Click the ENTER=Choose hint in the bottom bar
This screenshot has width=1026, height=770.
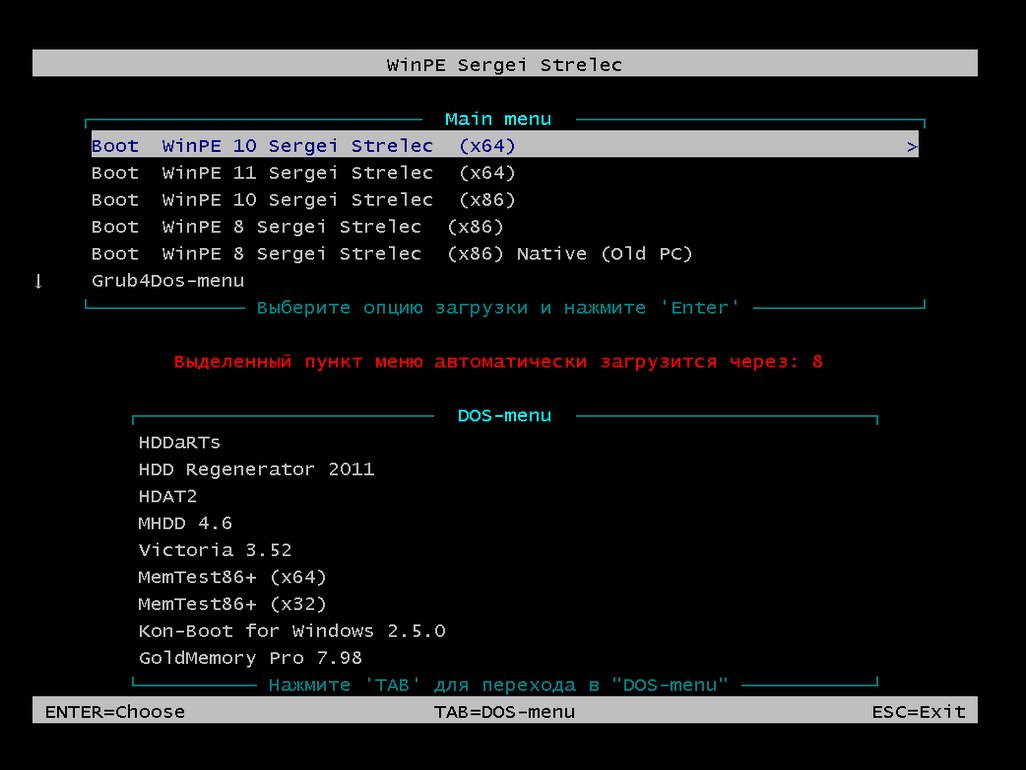pyautogui.click(x=115, y=711)
